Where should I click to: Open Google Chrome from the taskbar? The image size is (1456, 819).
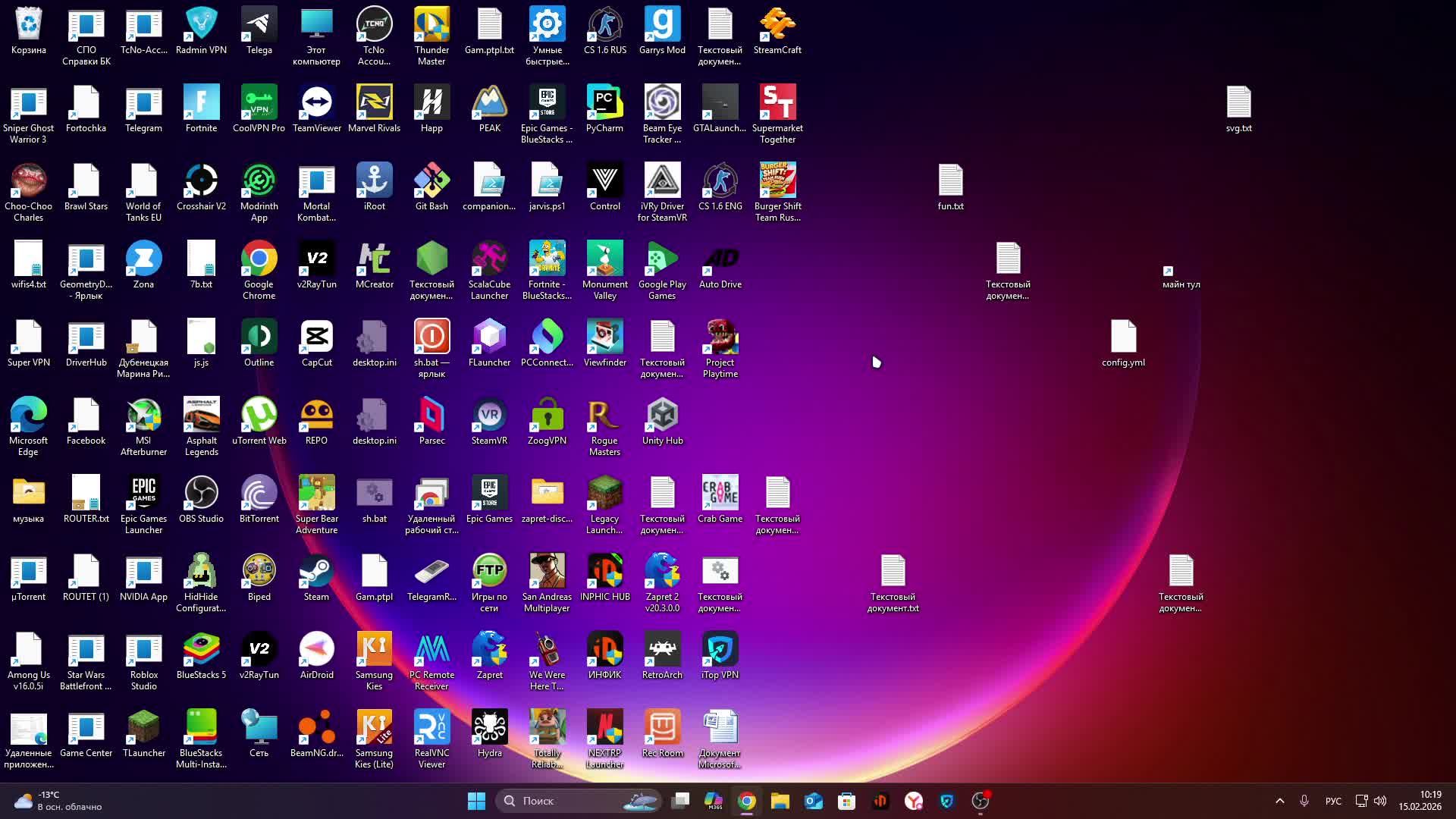tap(747, 801)
